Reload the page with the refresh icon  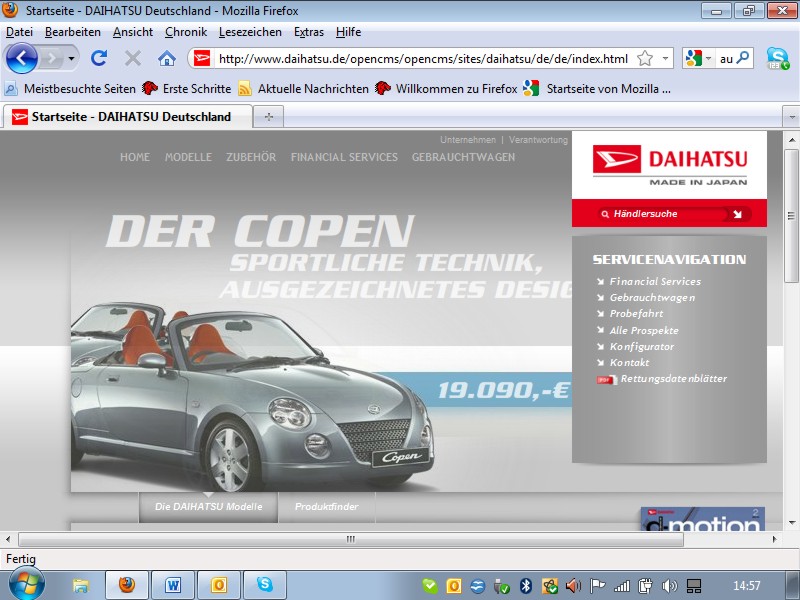point(99,59)
